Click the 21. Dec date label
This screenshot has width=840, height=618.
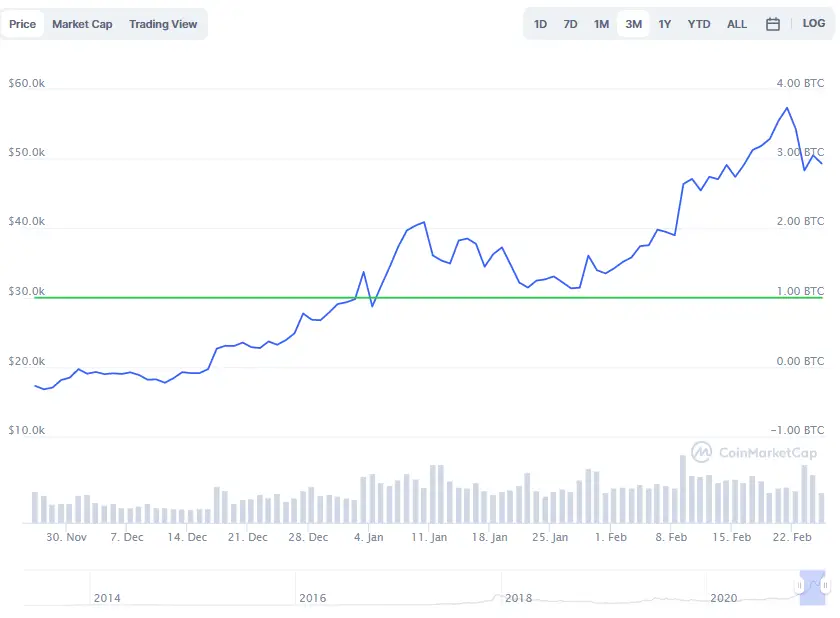pos(248,537)
